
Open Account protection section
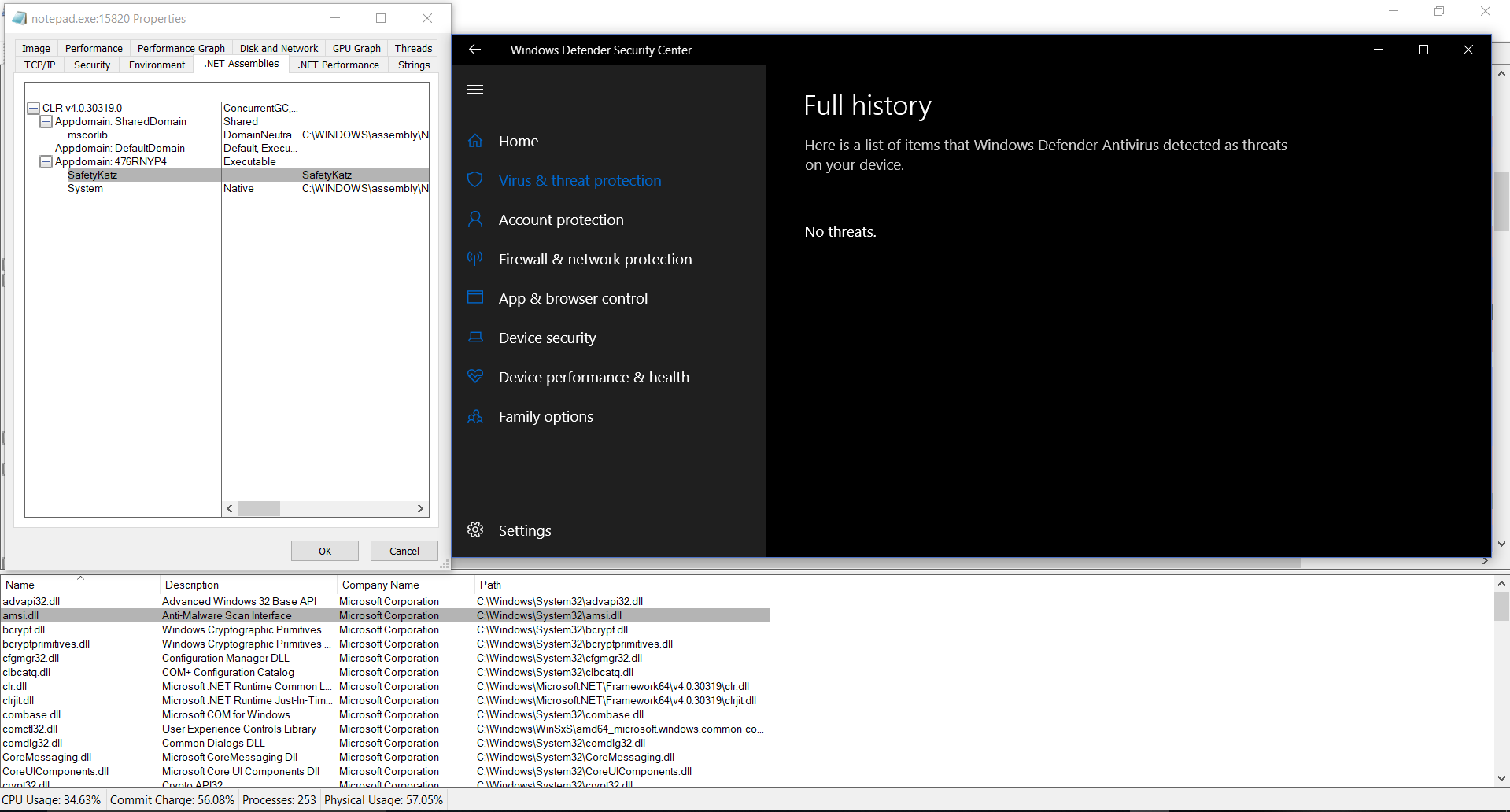[561, 220]
